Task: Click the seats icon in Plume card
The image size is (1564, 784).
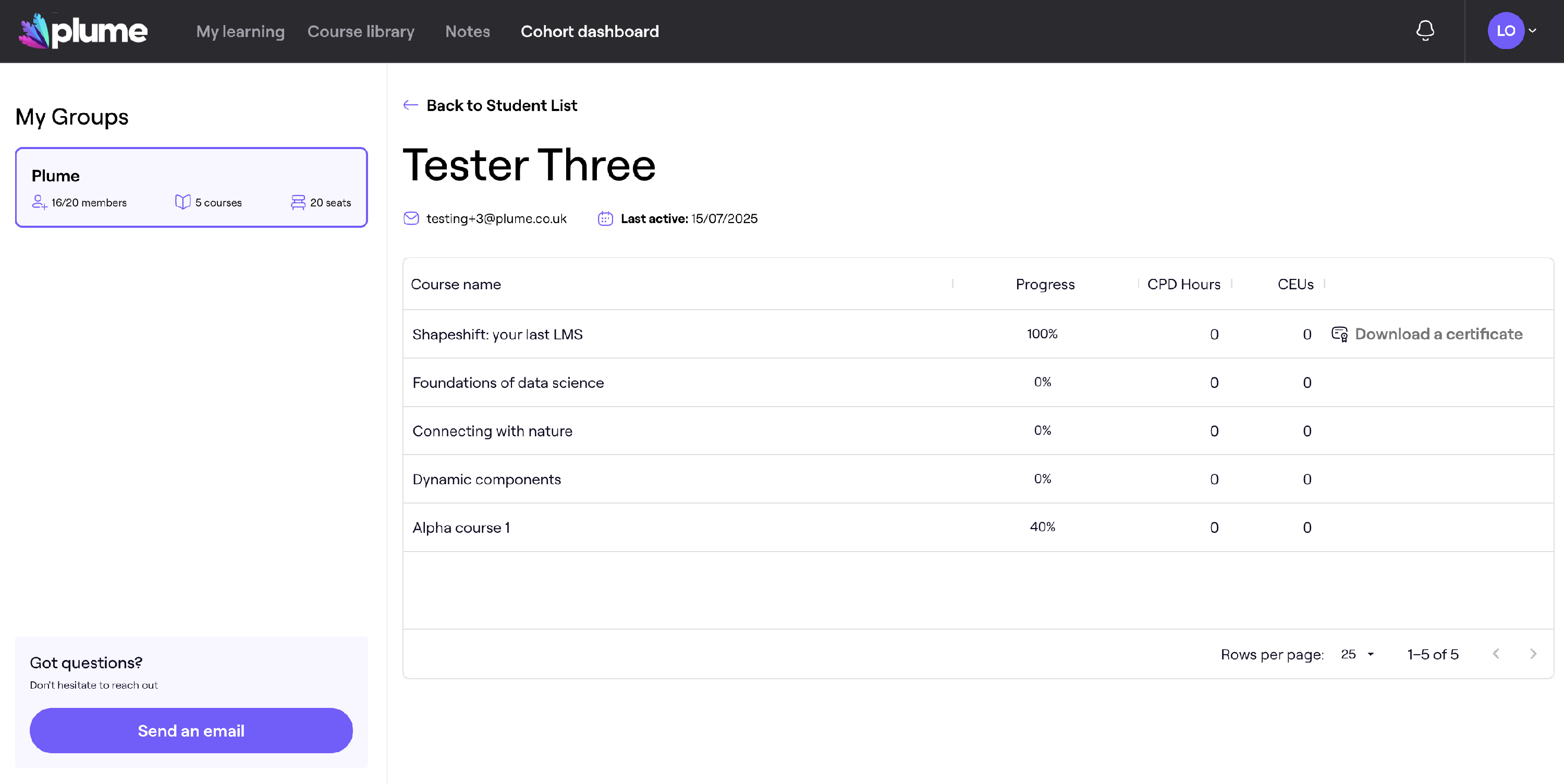Action: tap(298, 202)
